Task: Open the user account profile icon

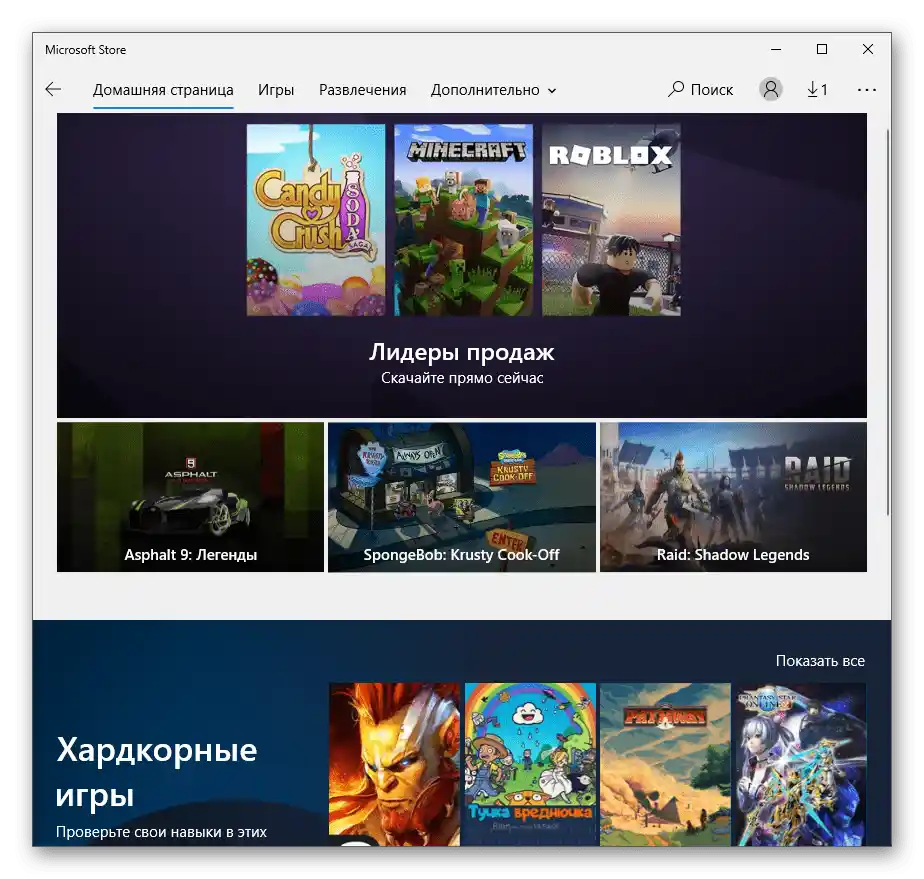Action: tap(770, 90)
